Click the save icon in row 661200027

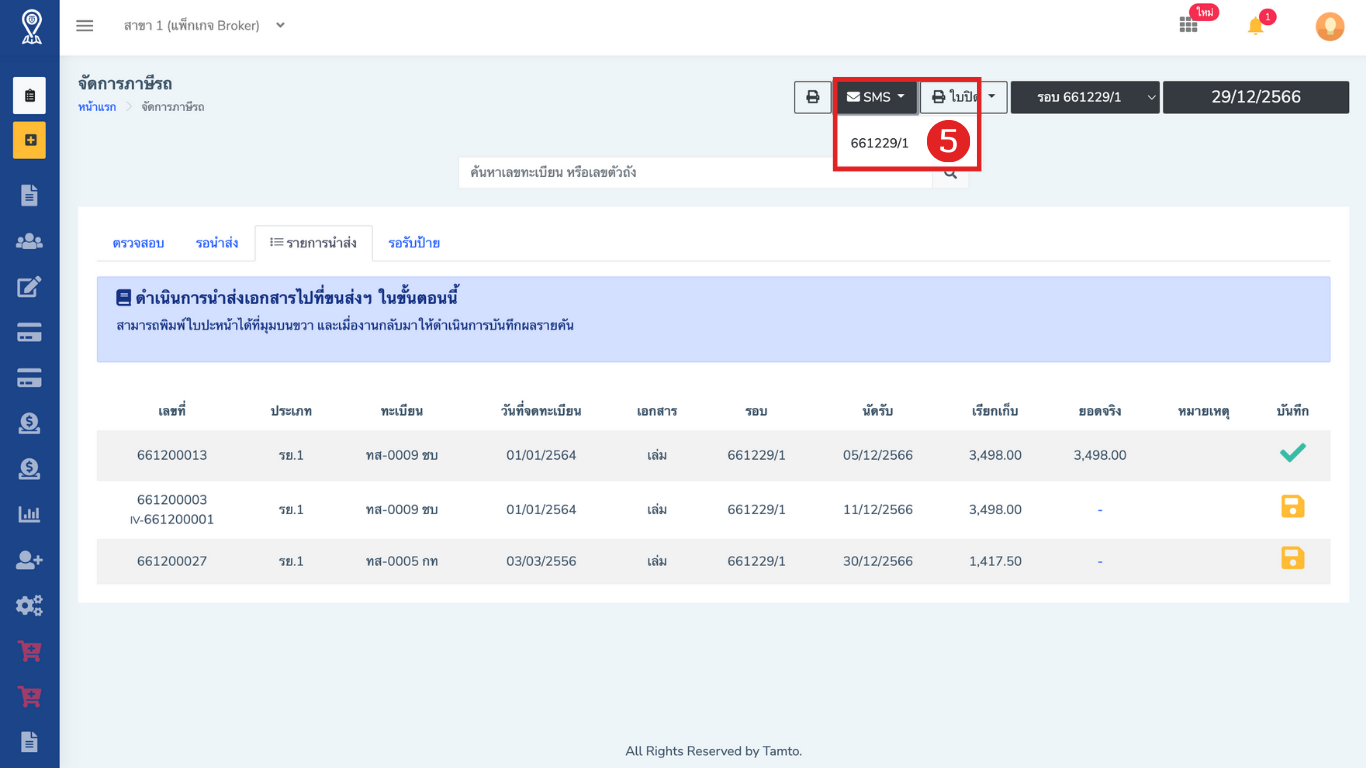1293,559
